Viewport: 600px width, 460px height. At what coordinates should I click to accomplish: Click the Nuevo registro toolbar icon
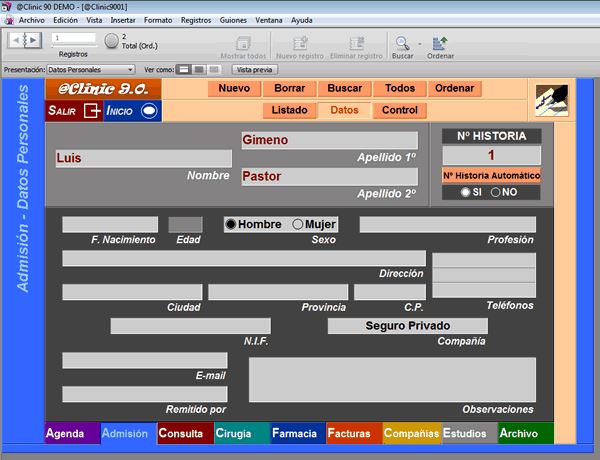tap(300, 43)
